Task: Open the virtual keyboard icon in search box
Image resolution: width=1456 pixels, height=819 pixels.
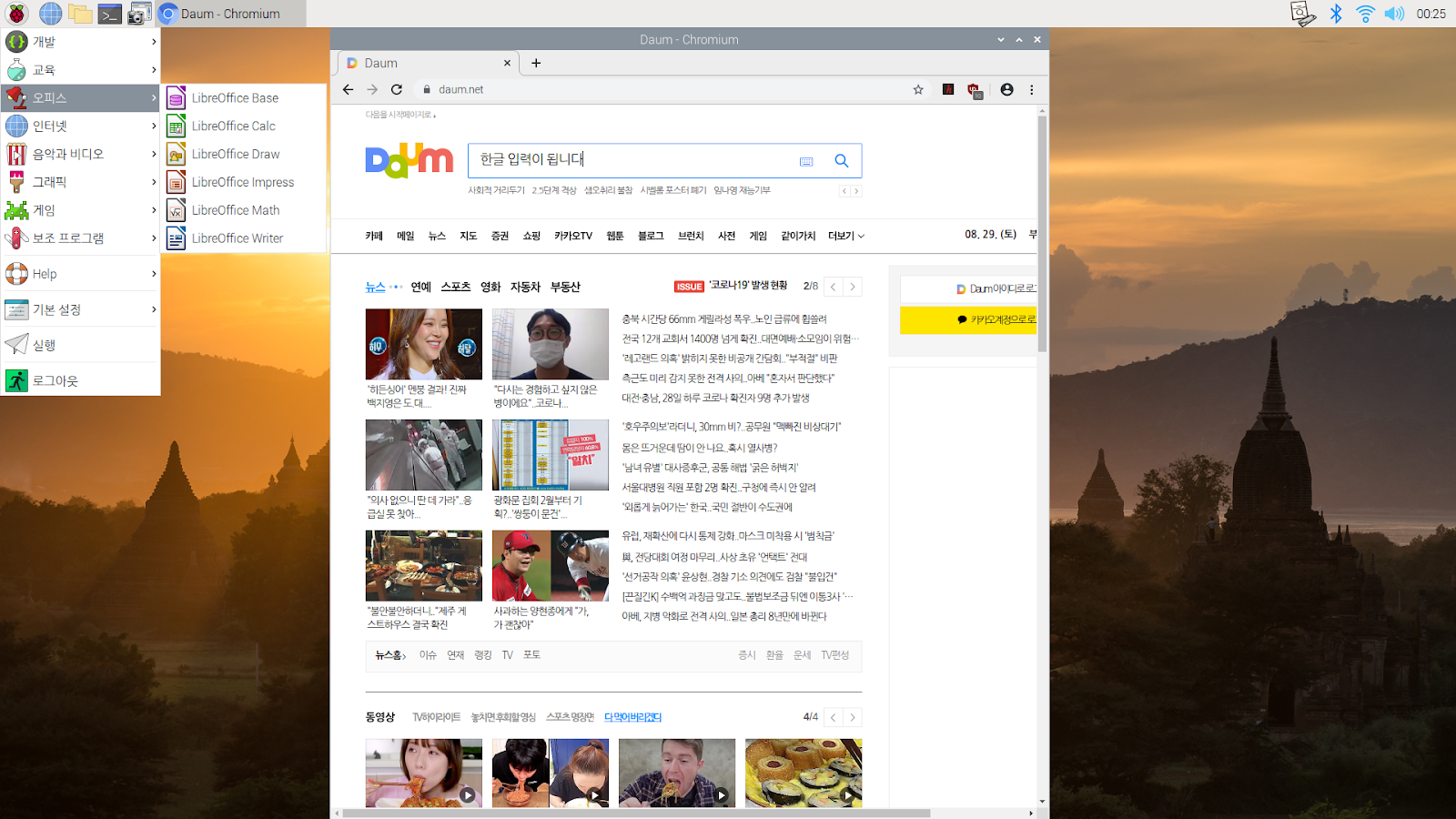Action: (806, 161)
